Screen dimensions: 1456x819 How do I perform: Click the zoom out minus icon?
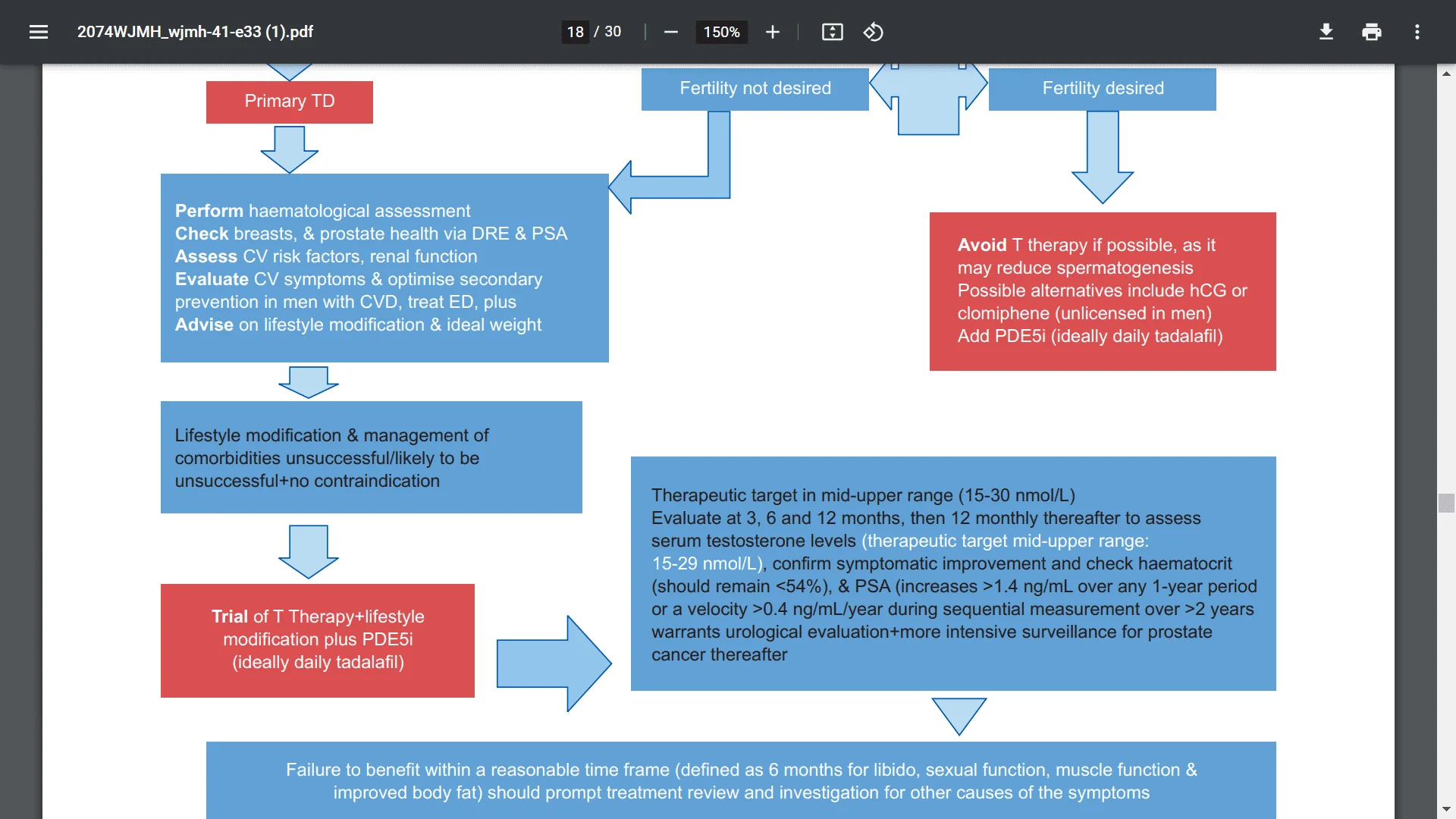pos(671,32)
